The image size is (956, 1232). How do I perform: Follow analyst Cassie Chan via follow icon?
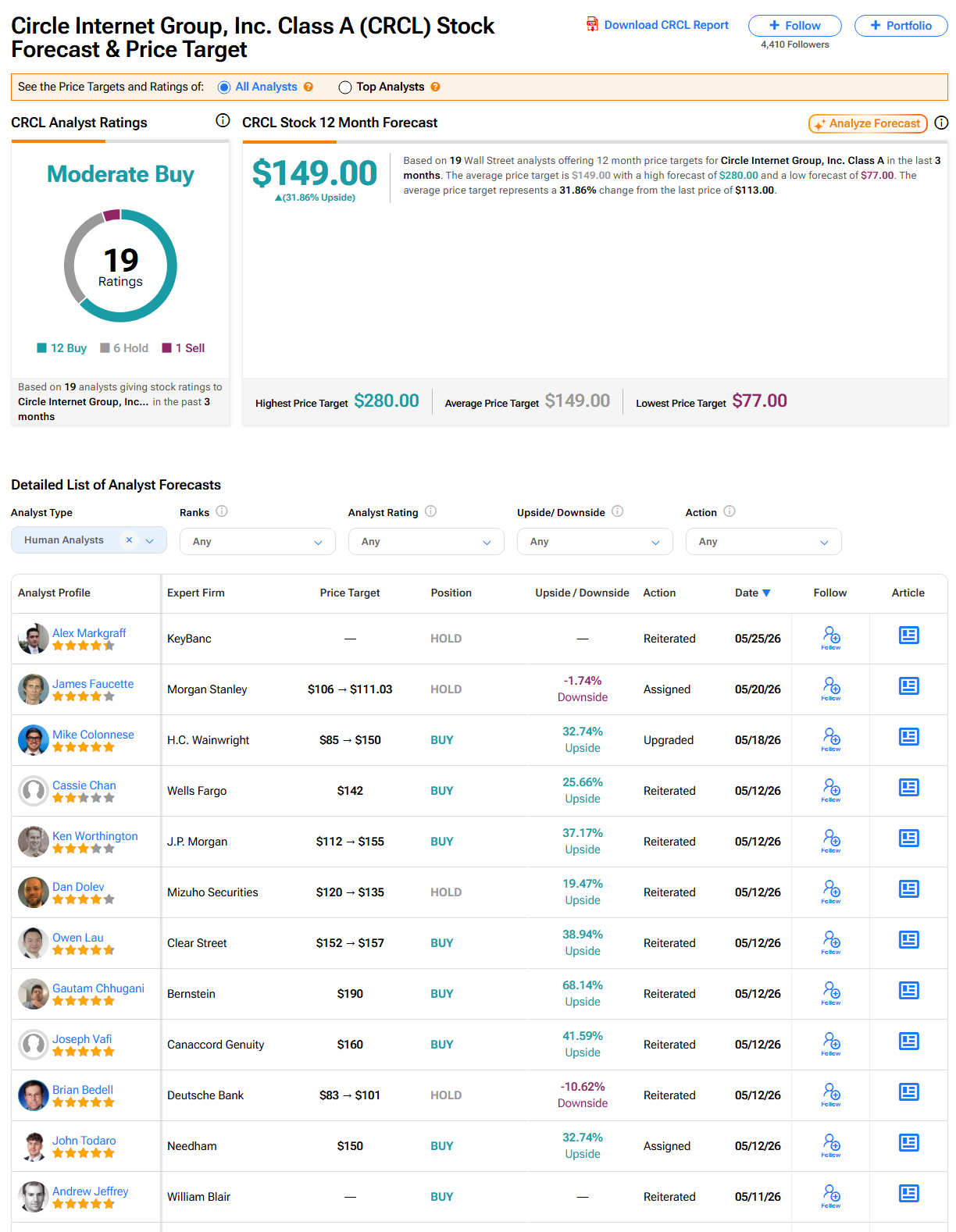(831, 790)
